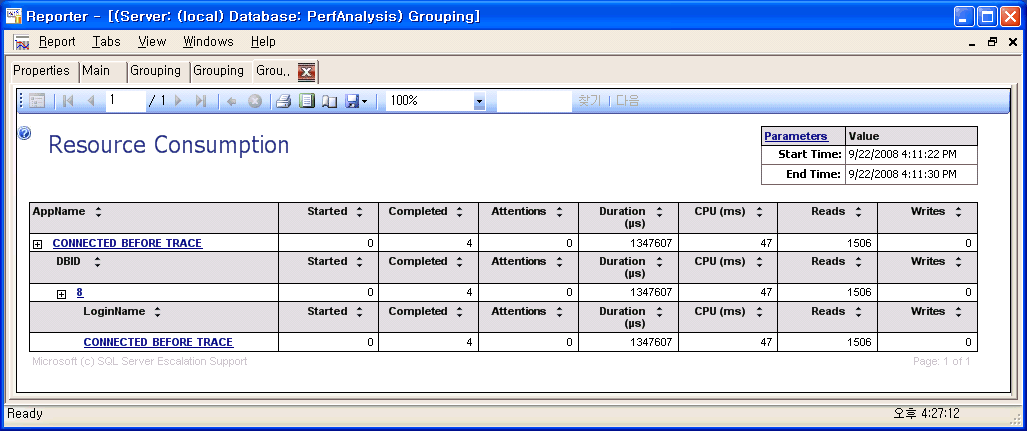
Task: Click the Start Time value 9/22/2008 4:11:22 PM
Action: point(903,155)
